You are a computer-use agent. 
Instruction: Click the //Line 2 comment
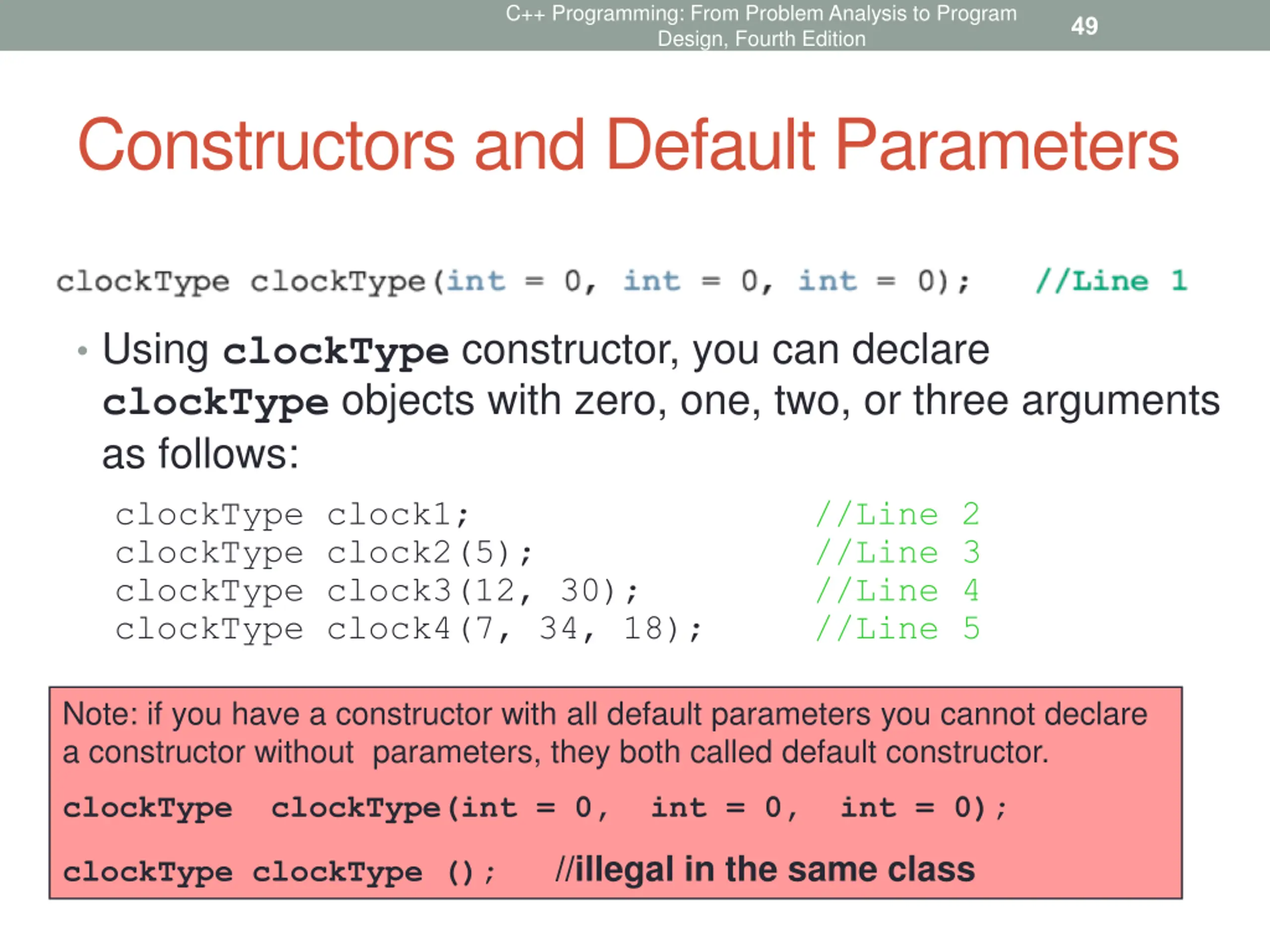(897, 514)
